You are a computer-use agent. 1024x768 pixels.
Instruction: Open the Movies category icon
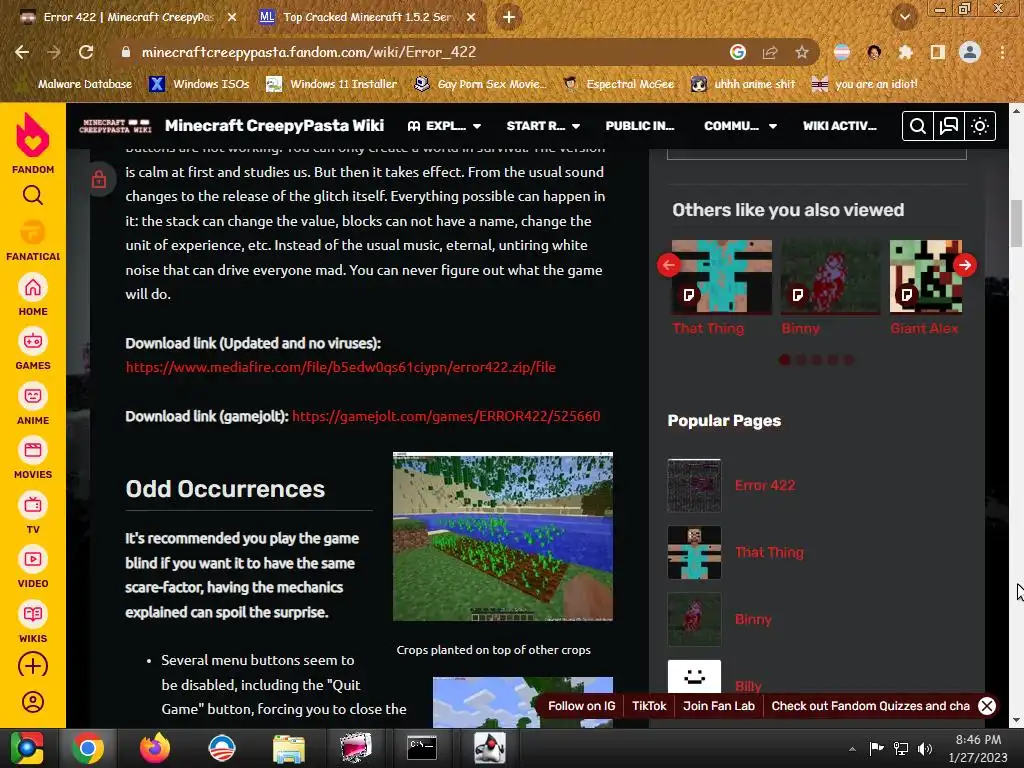click(33, 450)
